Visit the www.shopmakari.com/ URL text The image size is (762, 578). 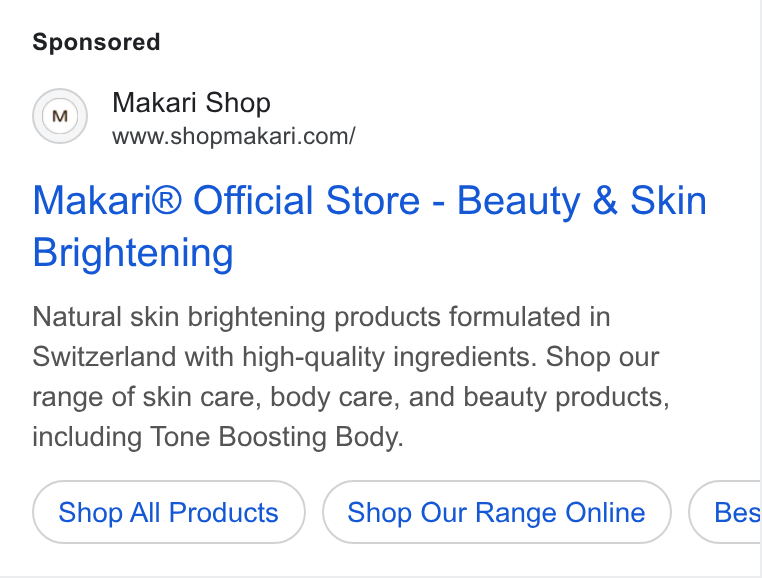click(x=234, y=136)
